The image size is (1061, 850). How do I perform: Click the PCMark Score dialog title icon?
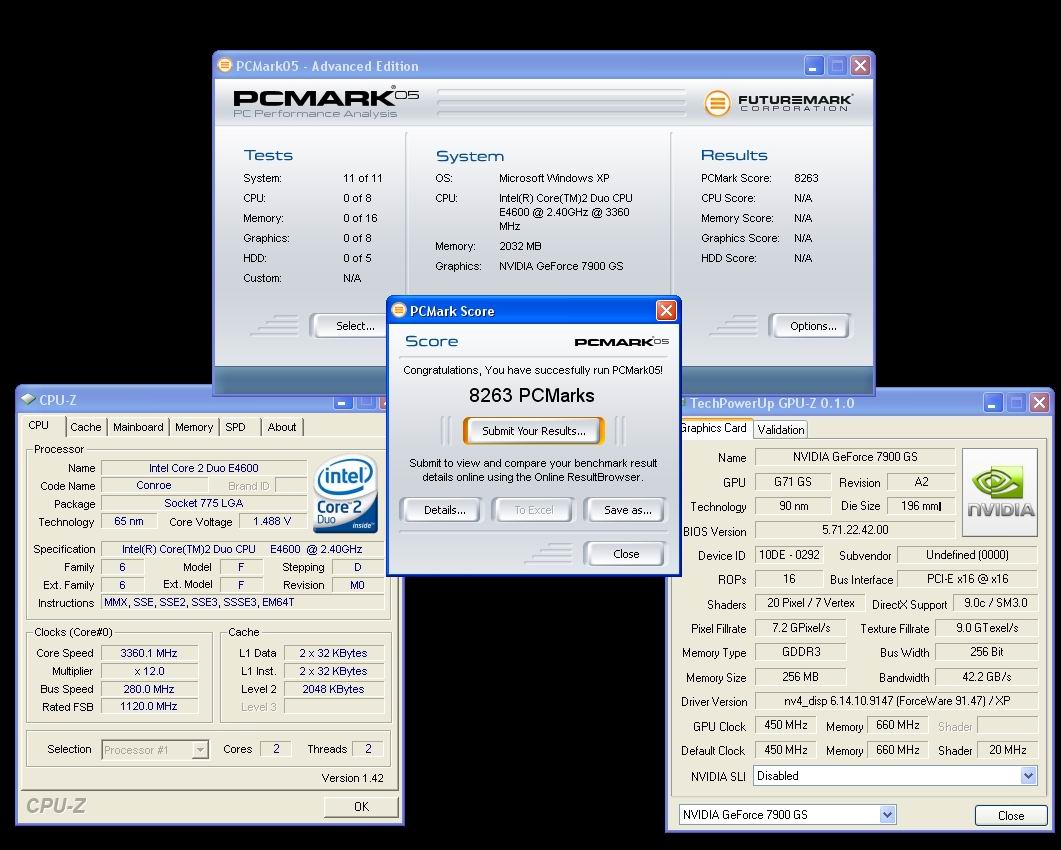pos(399,310)
